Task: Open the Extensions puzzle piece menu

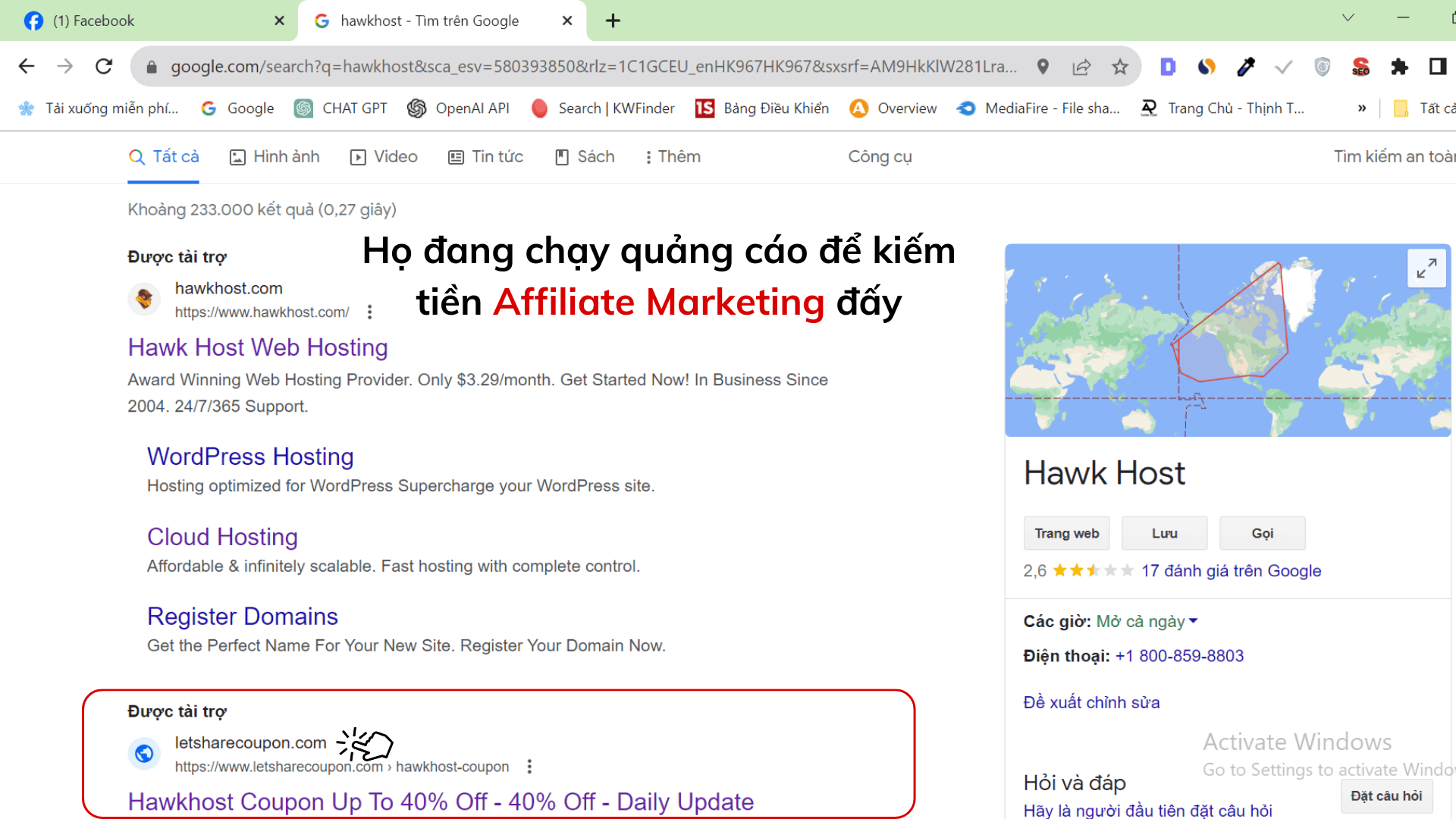Action: point(1400,67)
